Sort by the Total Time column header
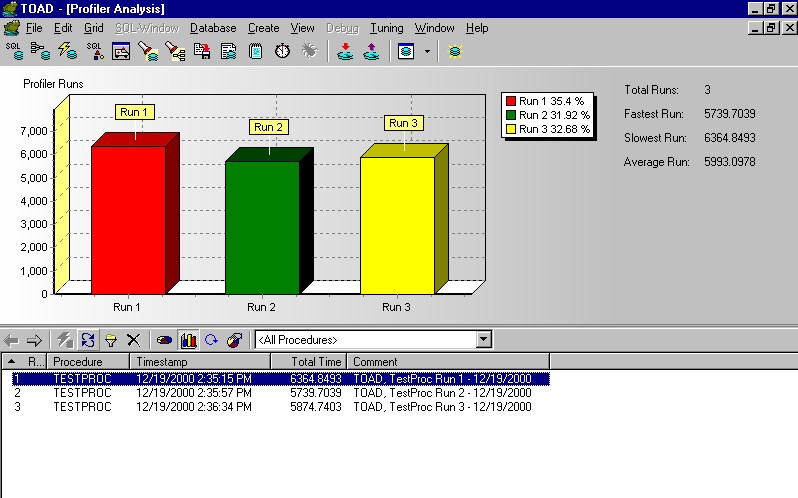This screenshot has width=798, height=498. point(309,362)
